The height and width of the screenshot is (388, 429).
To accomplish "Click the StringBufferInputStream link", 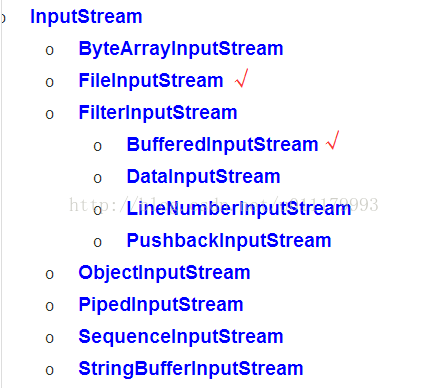I will (191, 369).
